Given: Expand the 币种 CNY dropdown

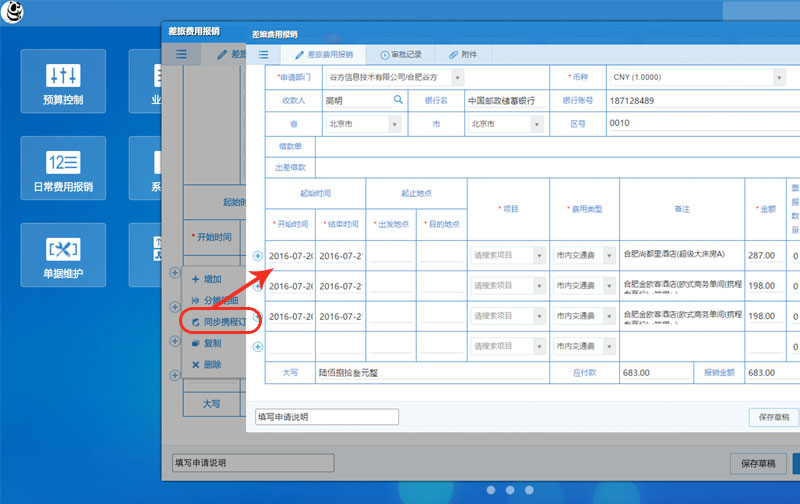Looking at the screenshot, I should (x=779, y=78).
